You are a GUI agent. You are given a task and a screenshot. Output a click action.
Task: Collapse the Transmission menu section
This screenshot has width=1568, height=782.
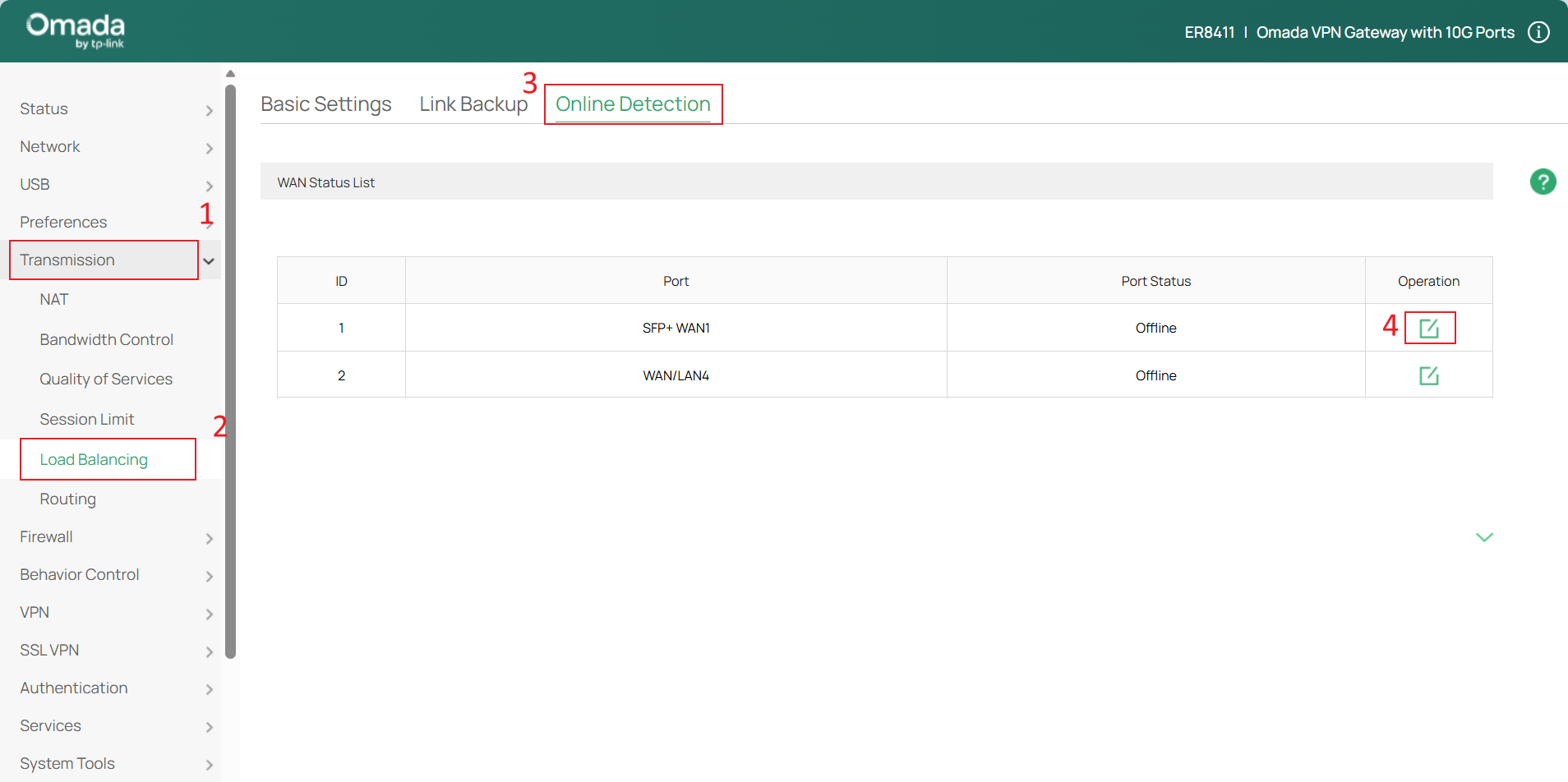point(209,261)
